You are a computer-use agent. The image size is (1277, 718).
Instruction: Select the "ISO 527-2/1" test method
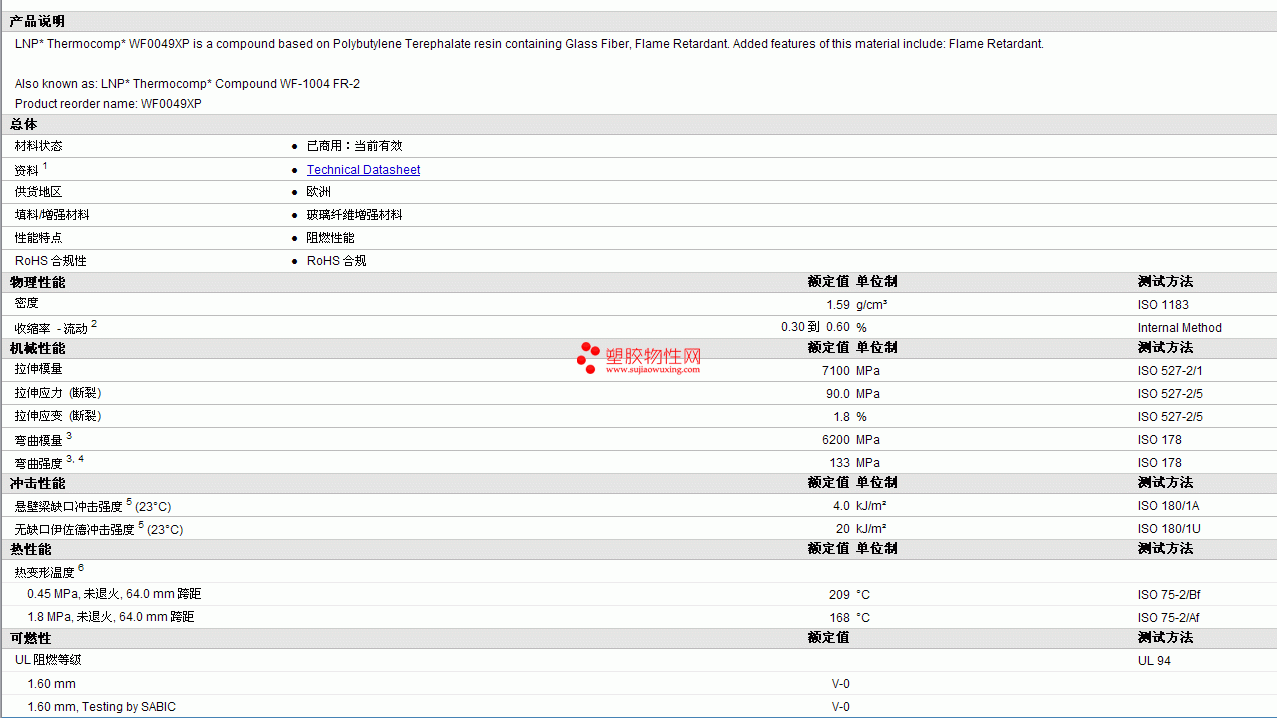coord(1170,371)
